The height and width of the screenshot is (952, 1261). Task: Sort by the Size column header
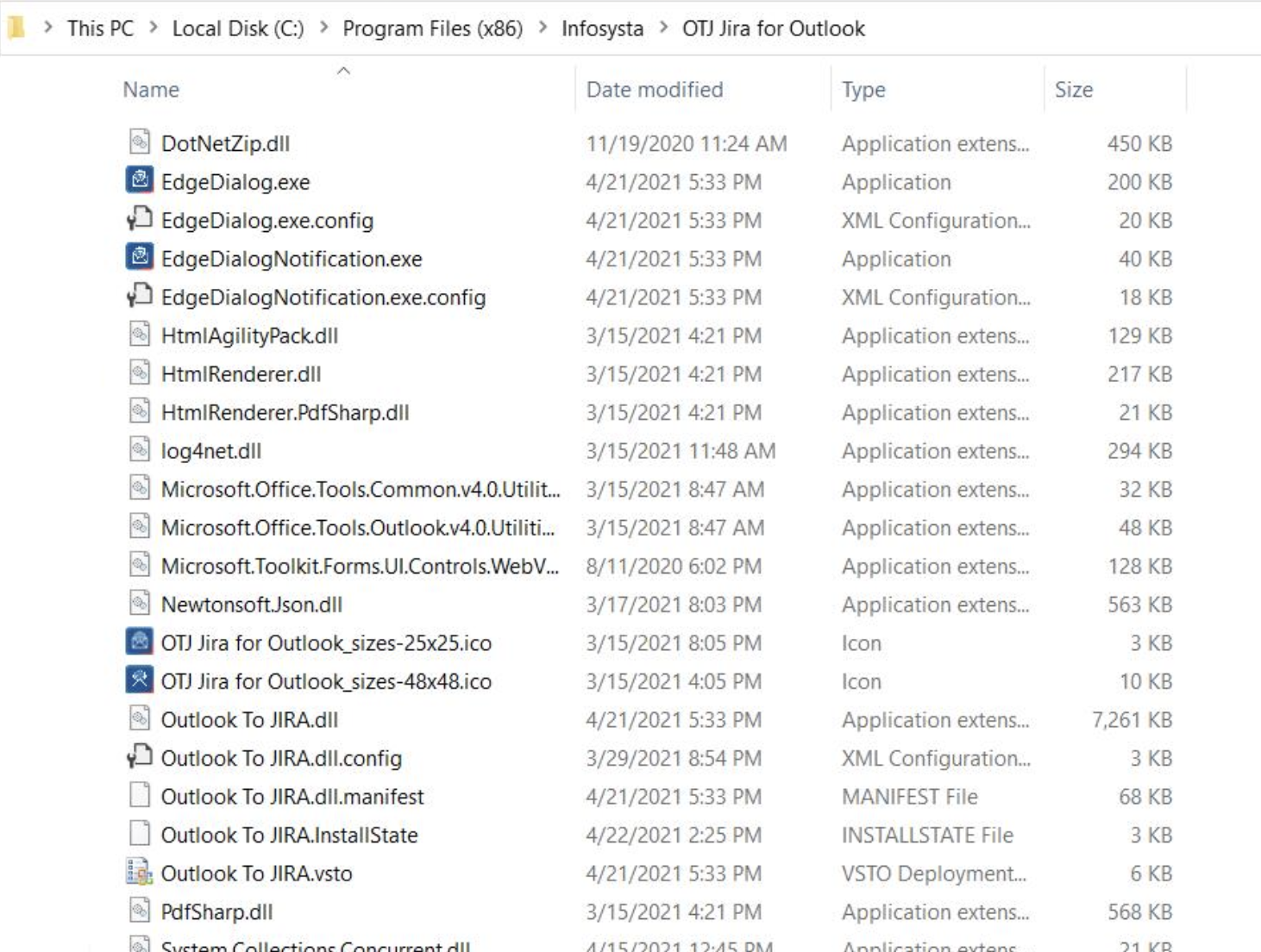(1074, 90)
